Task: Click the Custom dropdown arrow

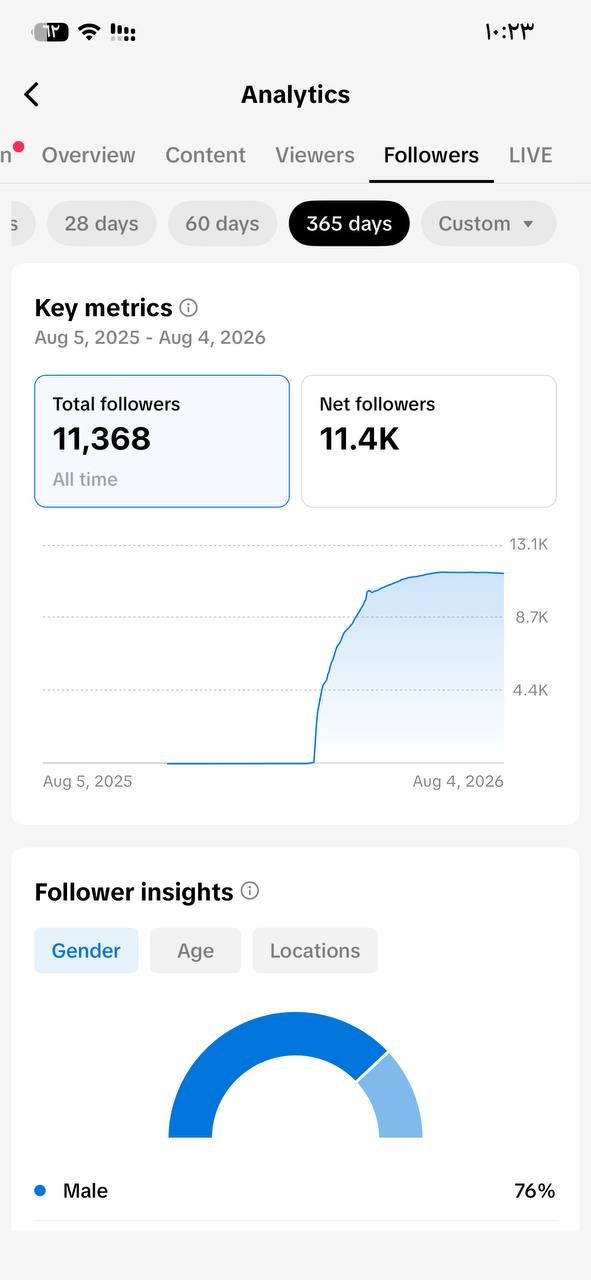Action: pyautogui.click(x=528, y=224)
